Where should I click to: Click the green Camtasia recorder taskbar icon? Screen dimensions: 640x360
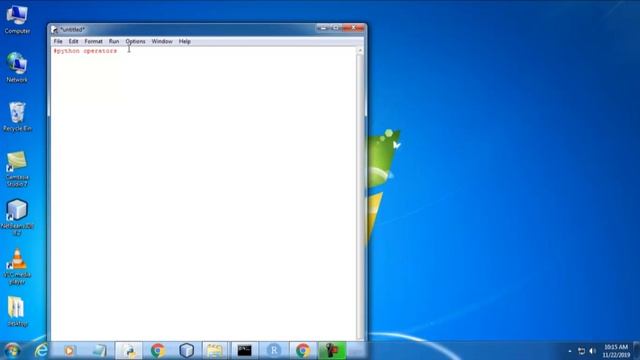[x=332, y=350]
